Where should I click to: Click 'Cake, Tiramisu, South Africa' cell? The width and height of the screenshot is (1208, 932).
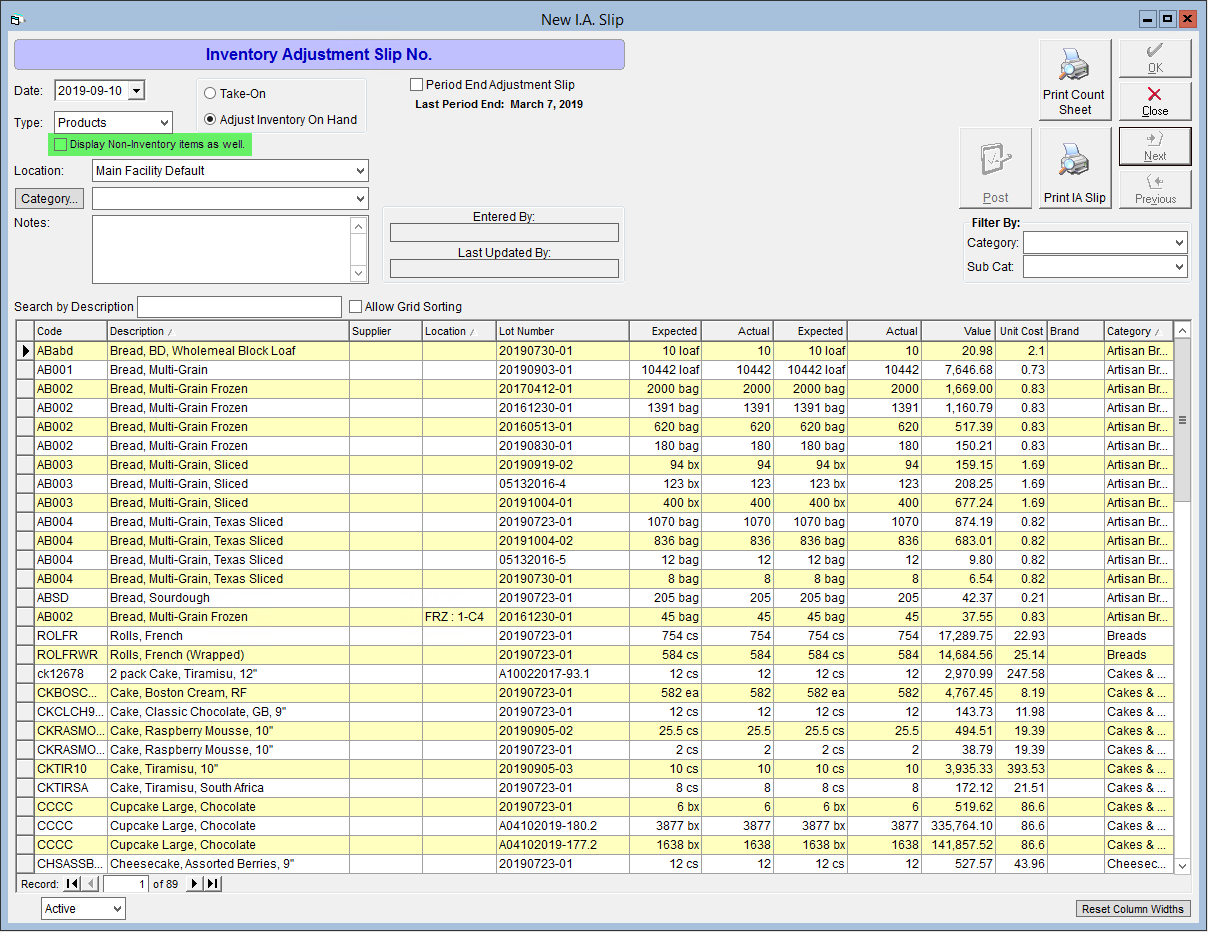[228, 788]
